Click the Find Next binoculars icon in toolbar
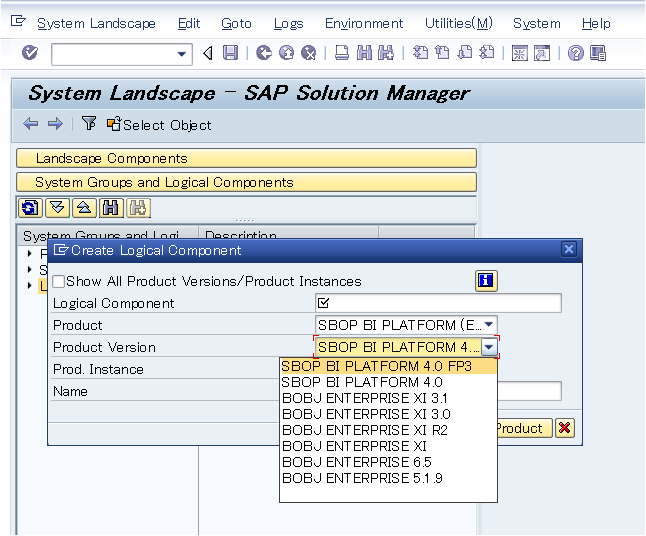Viewport: 646px width, 536px height. 386,53
